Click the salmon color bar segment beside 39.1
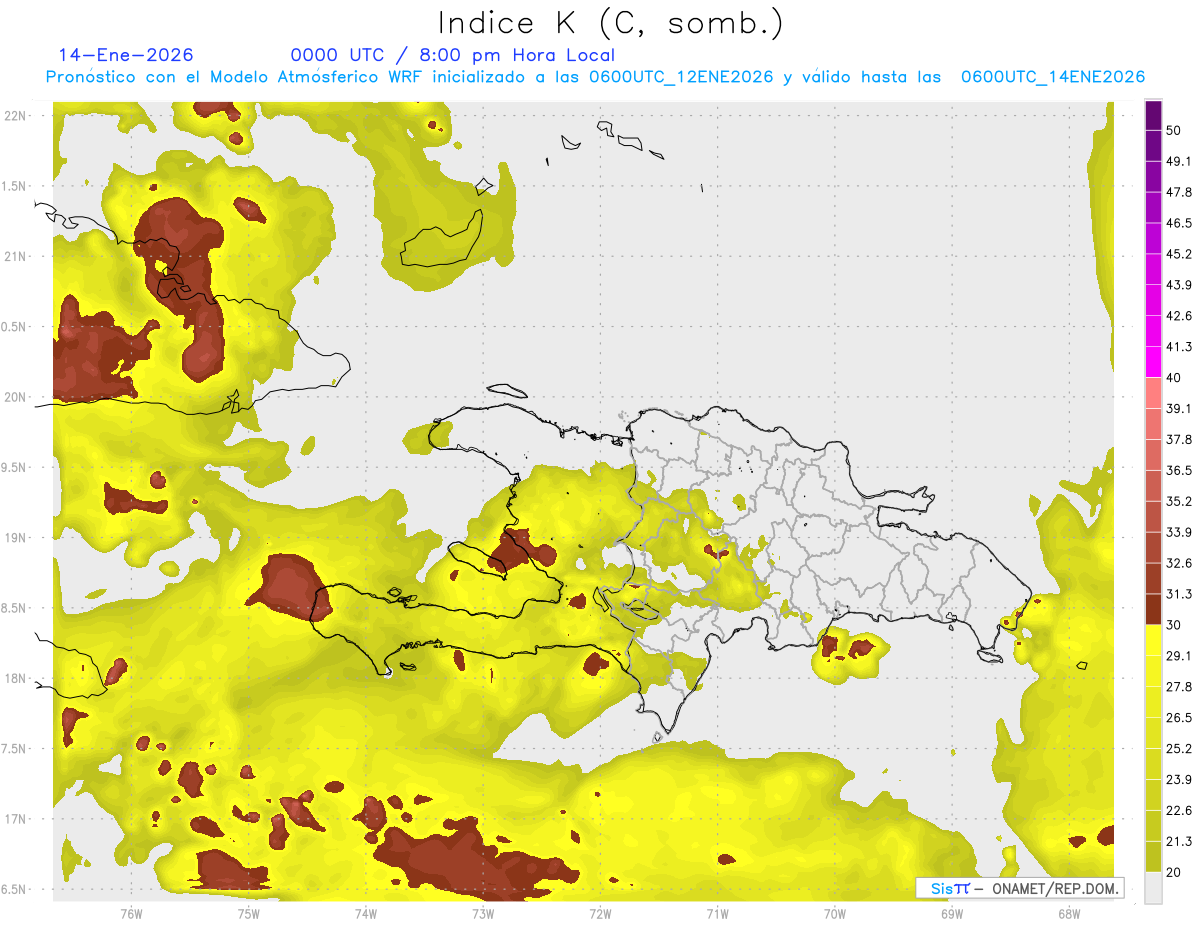 point(1153,393)
